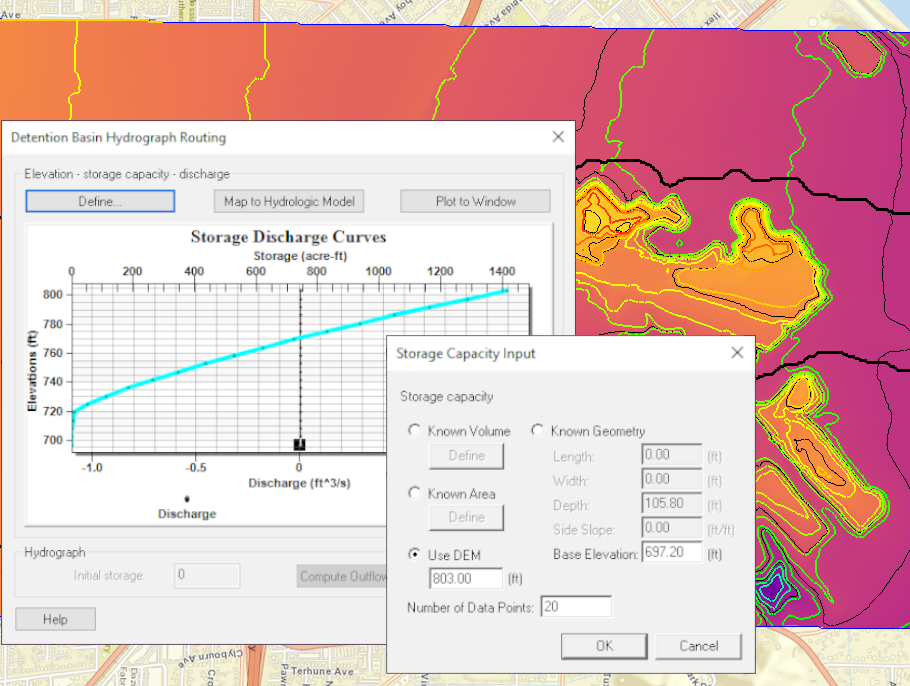The width and height of the screenshot is (910, 686).
Task: Click the Discharge legend marker below chart
Action: (x=186, y=499)
